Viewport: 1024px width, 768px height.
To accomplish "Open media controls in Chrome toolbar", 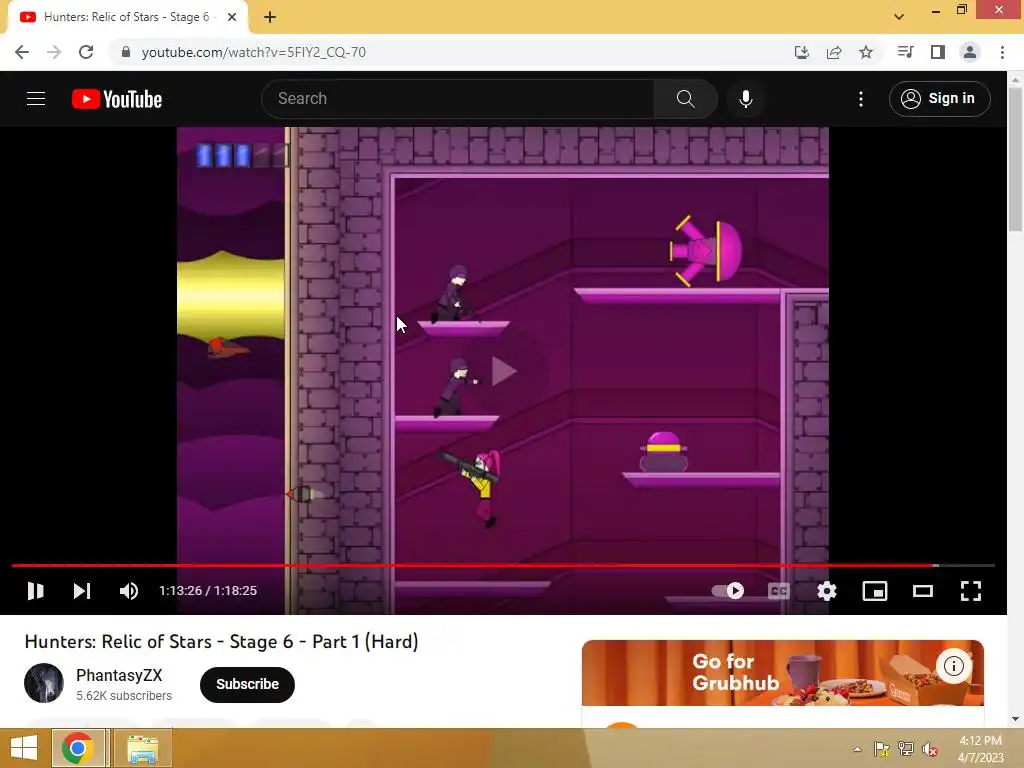I will (x=905, y=52).
